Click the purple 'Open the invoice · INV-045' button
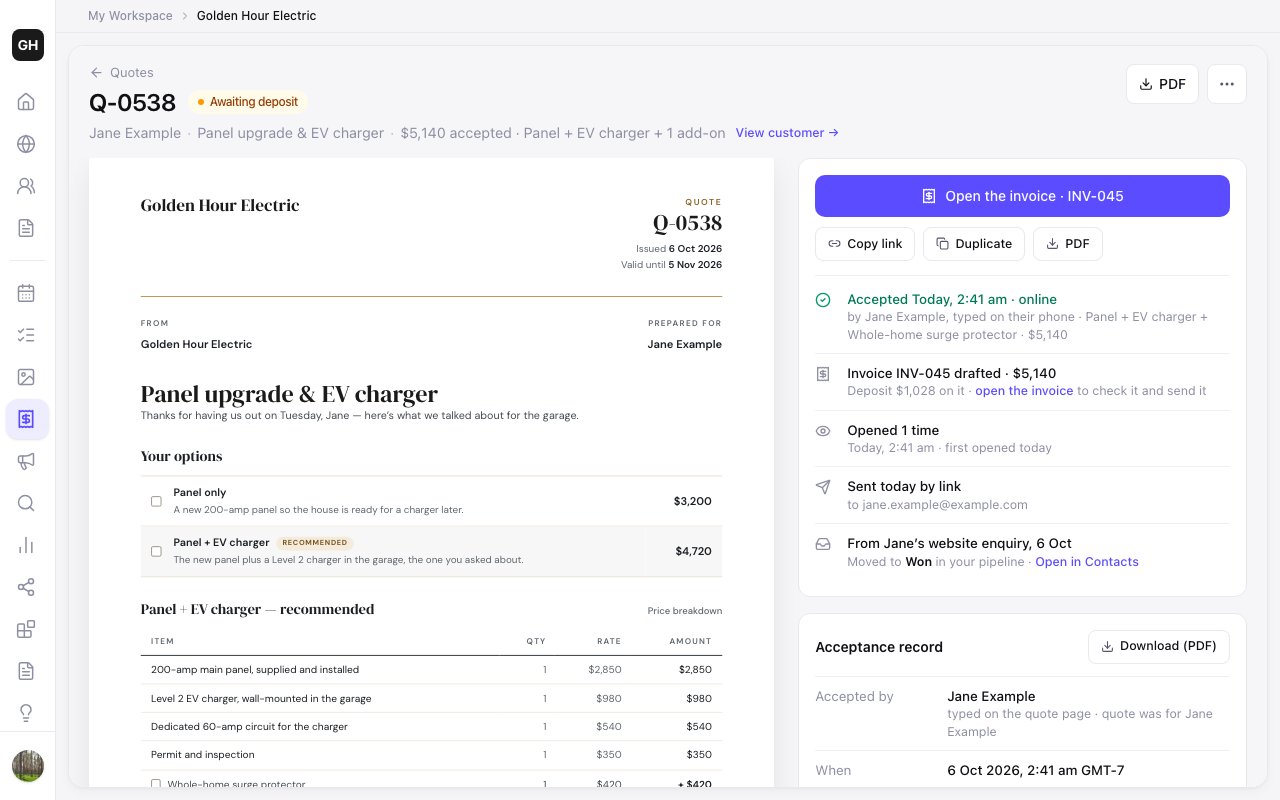1280x800 pixels. pyautogui.click(x=1022, y=196)
